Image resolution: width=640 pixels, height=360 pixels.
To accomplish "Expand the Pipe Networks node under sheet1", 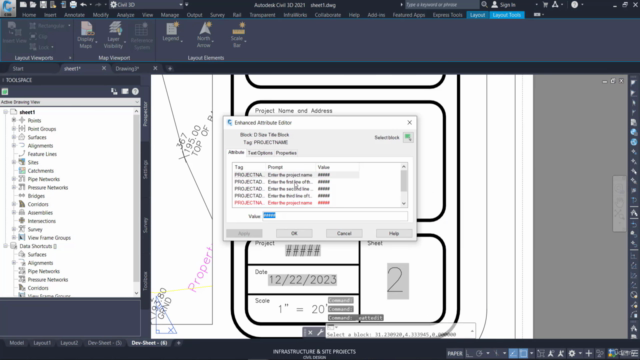I will (14, 179).
